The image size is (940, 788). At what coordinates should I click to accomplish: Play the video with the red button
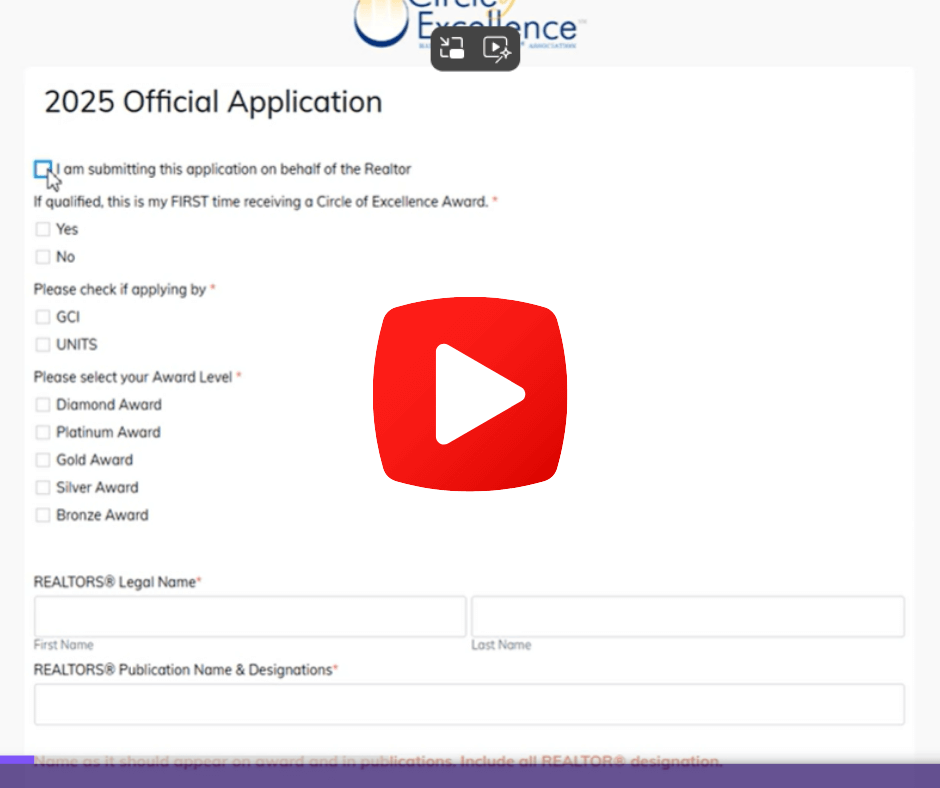[470, 394]
